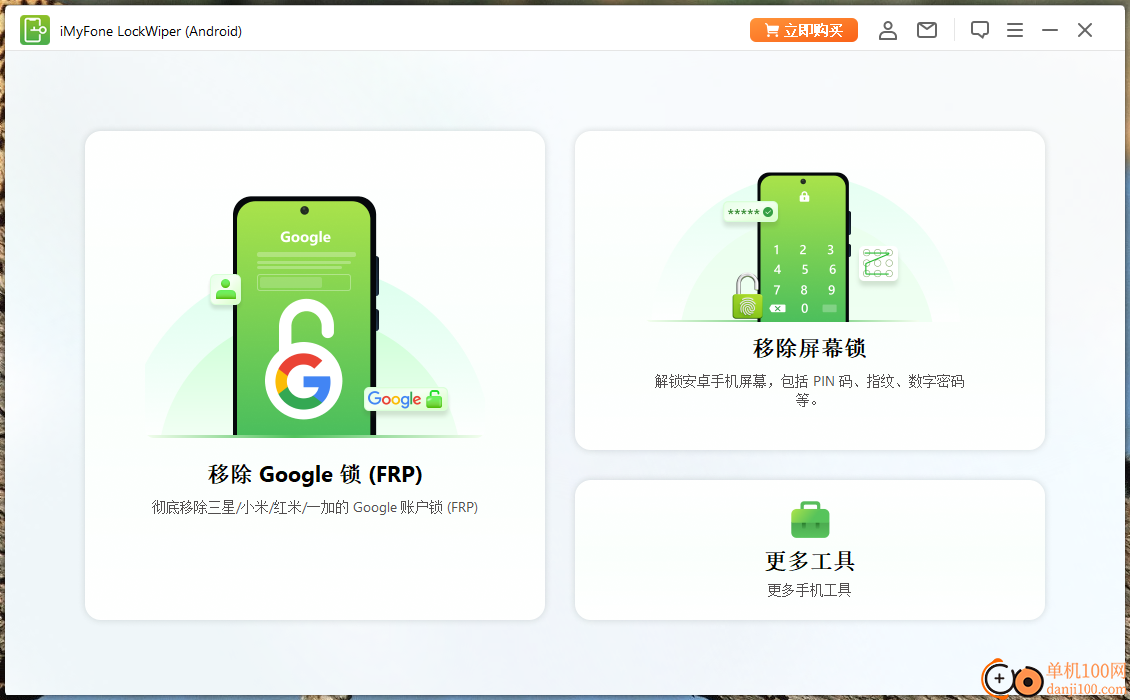Select 移除屏幕锁 heading
The image size is (1130, 700).
[809, 348]
